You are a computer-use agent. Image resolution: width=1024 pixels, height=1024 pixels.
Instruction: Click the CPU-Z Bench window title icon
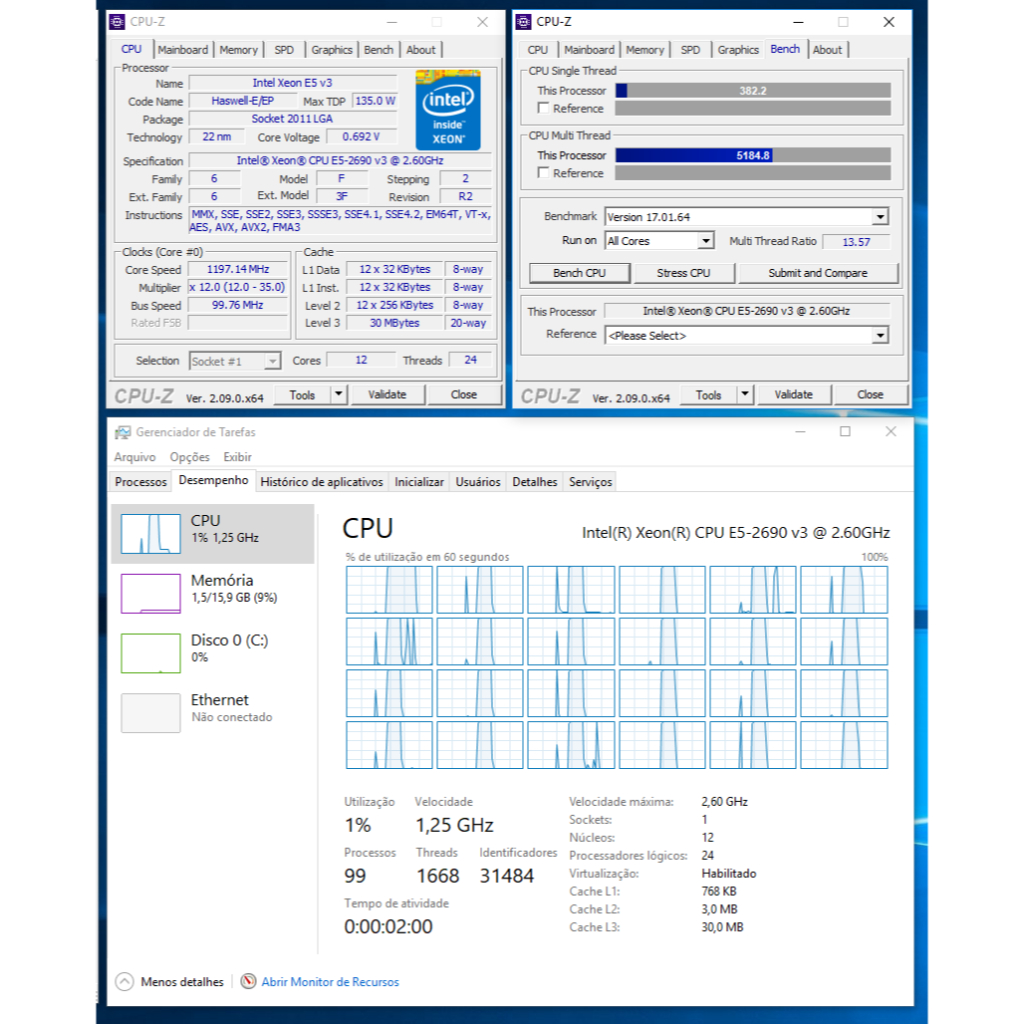[523, 22]
